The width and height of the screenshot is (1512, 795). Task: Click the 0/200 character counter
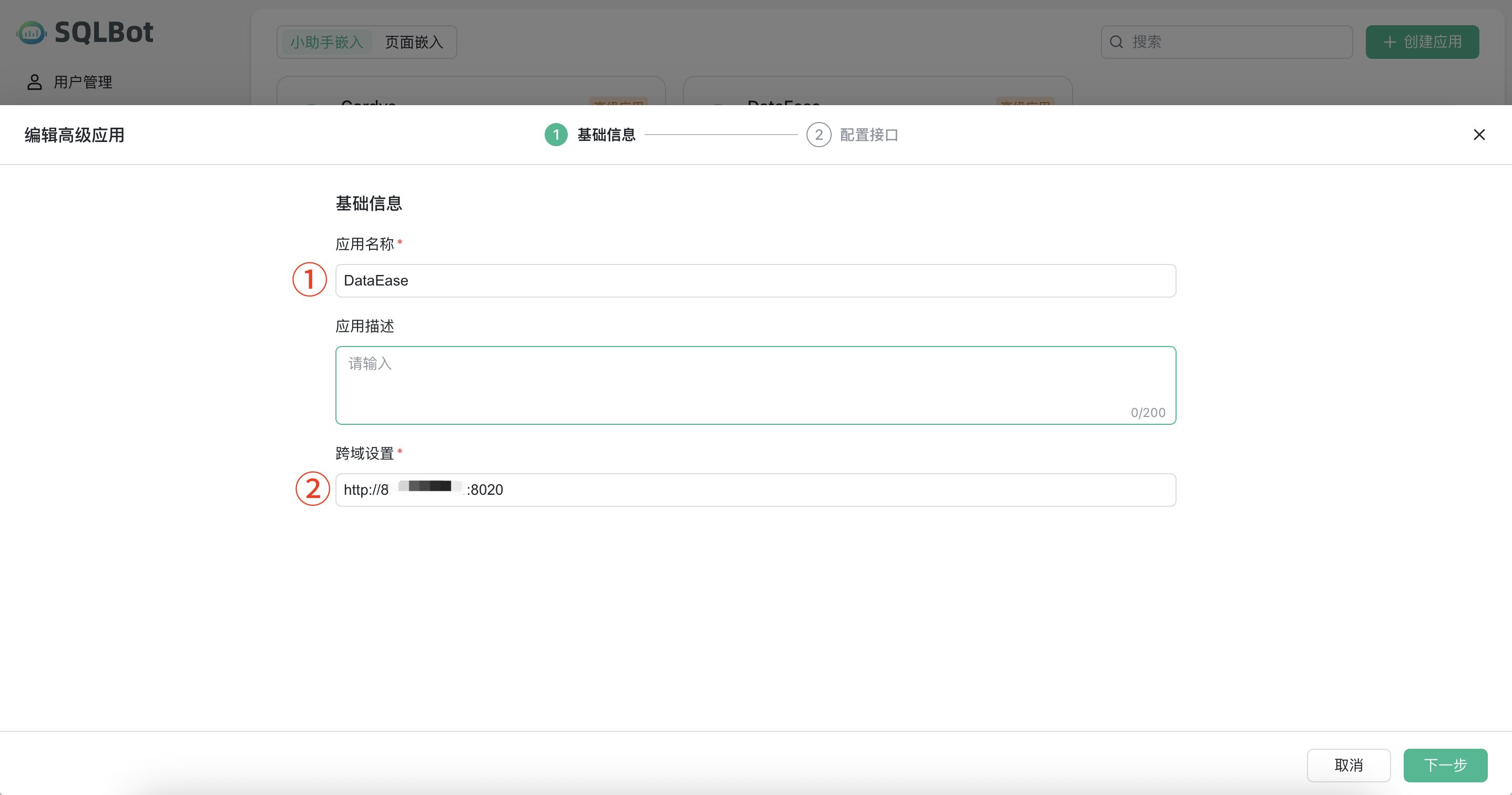(1147, 412)
